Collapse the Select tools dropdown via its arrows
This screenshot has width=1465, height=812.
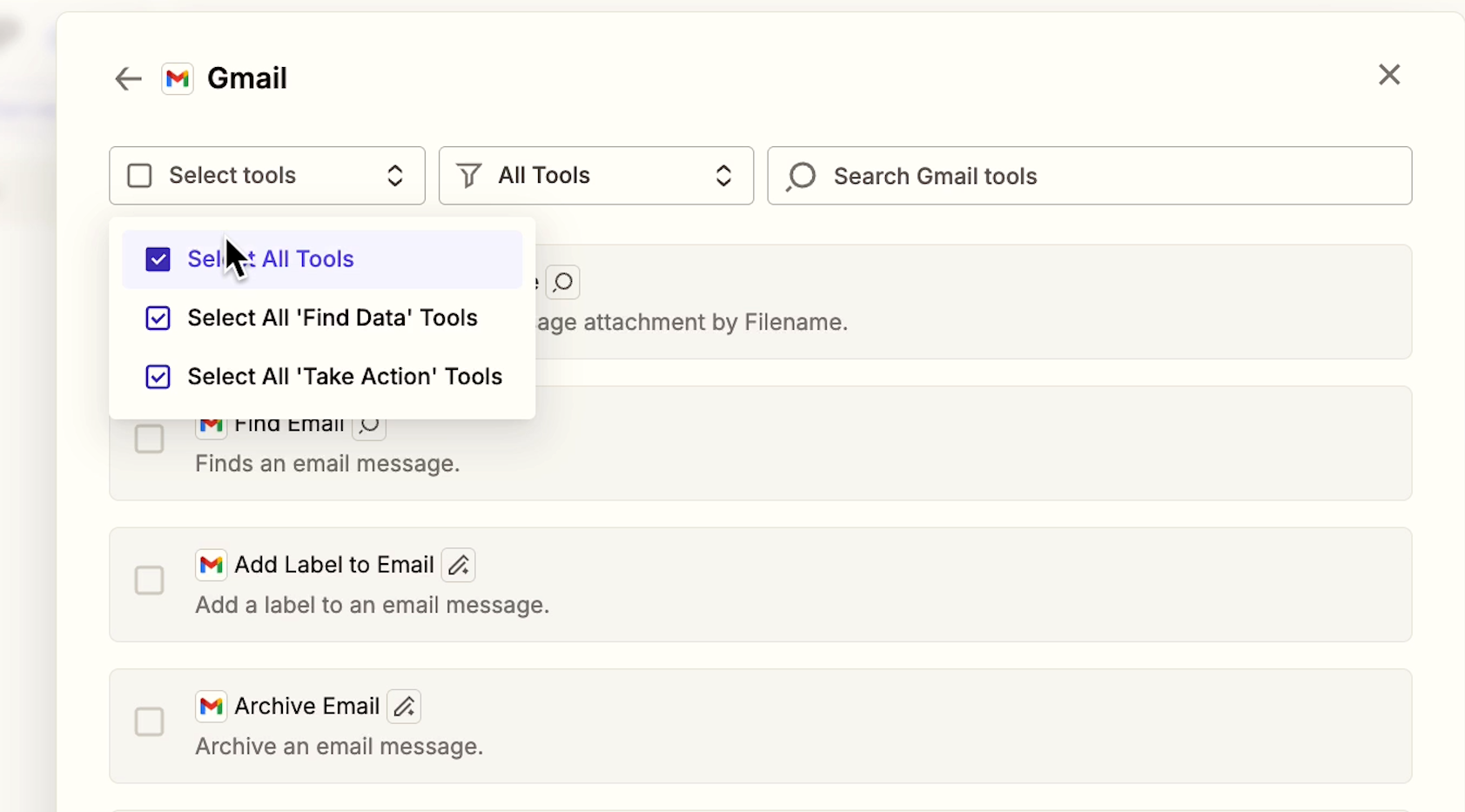[395, 176]
